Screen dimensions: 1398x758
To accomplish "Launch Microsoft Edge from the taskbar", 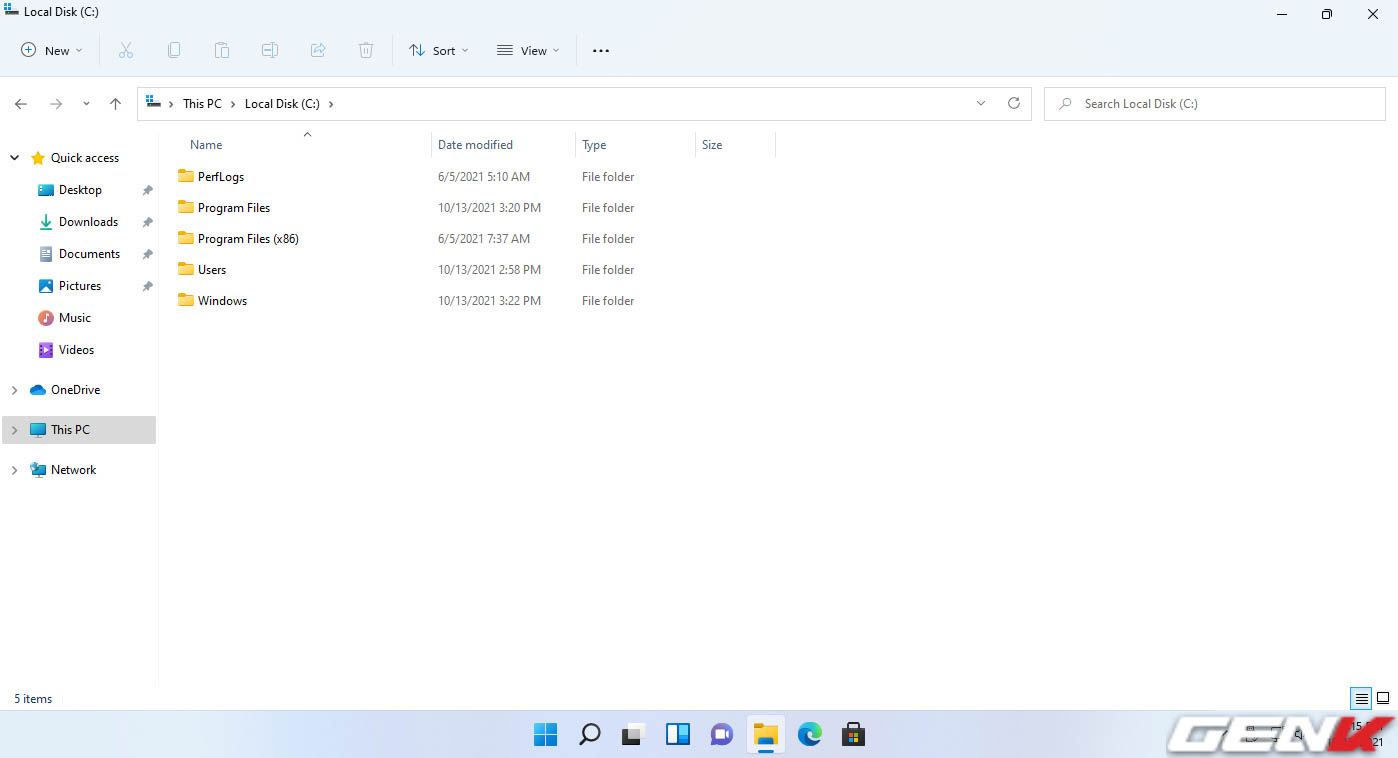I will pos(808,734).
